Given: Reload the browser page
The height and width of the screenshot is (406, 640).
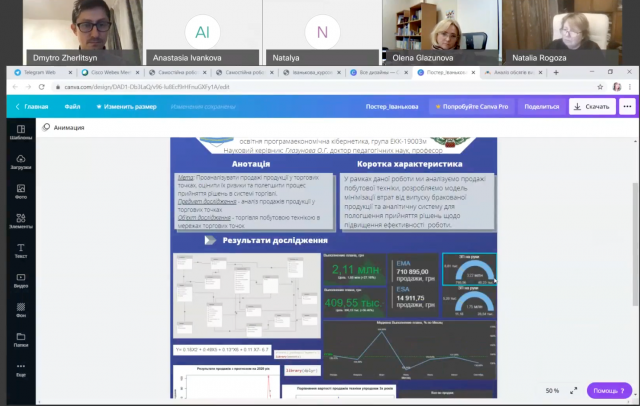Looking at the screenshot, I should tap(41, 87).
